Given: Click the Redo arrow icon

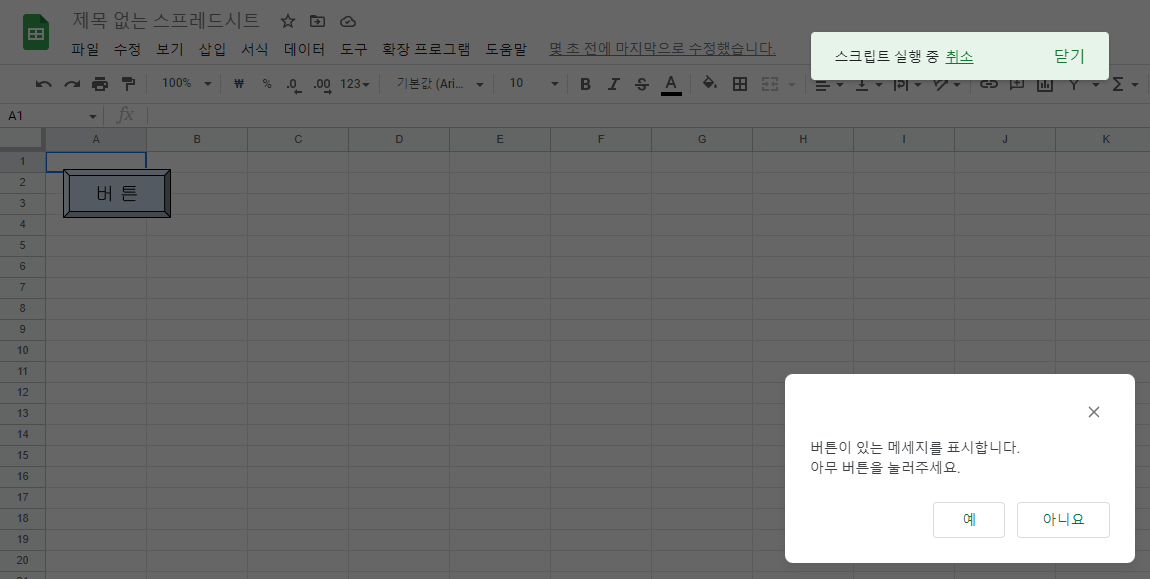Looking at the screenshot, I should pos(72,84).
